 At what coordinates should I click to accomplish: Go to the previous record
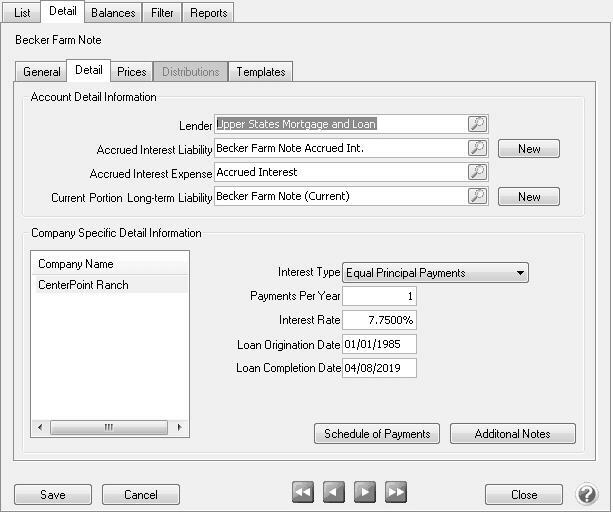click(x=334, y=492)
